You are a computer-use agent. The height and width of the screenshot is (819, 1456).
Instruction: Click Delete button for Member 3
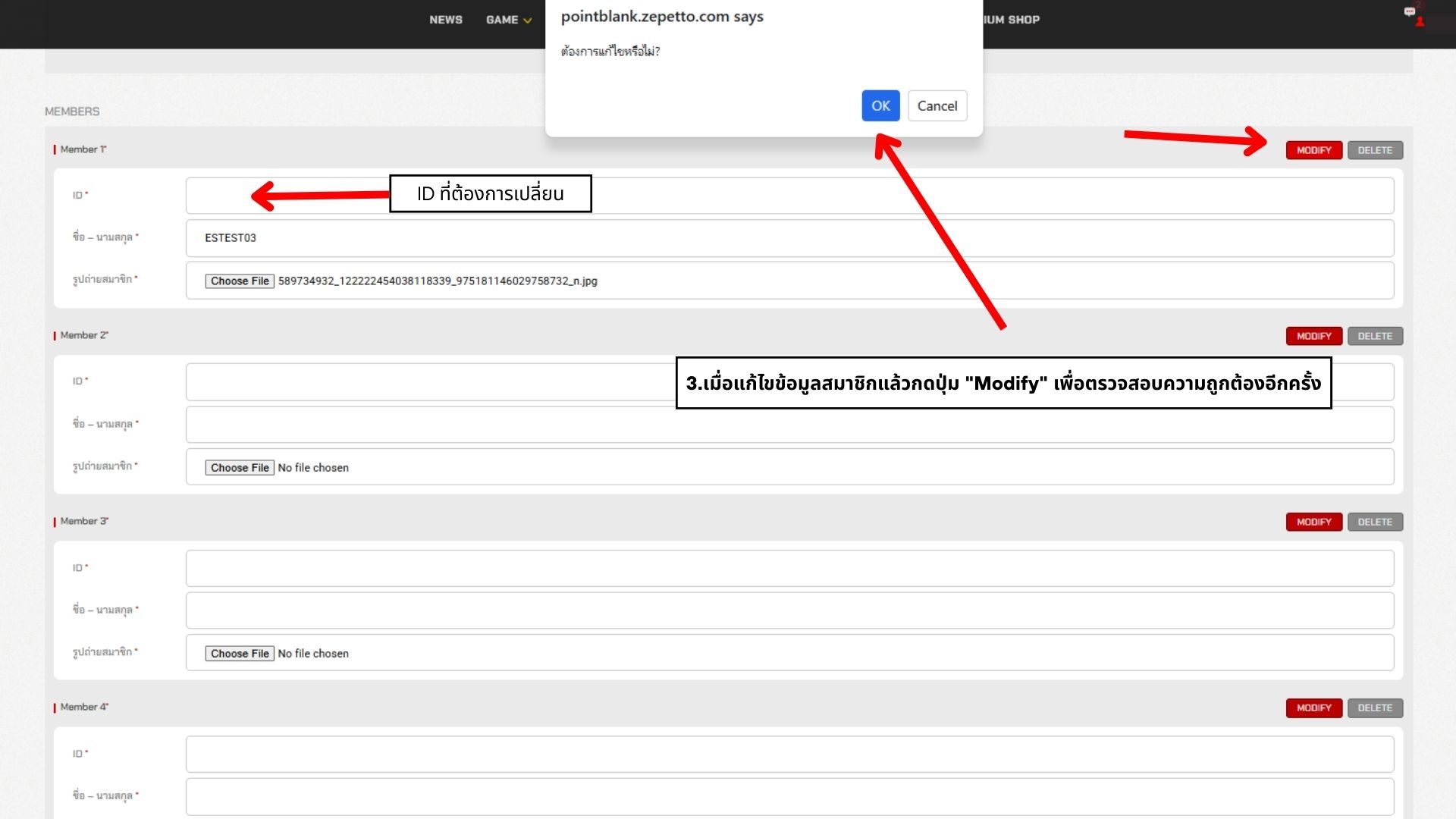(x=1374, y=522)
